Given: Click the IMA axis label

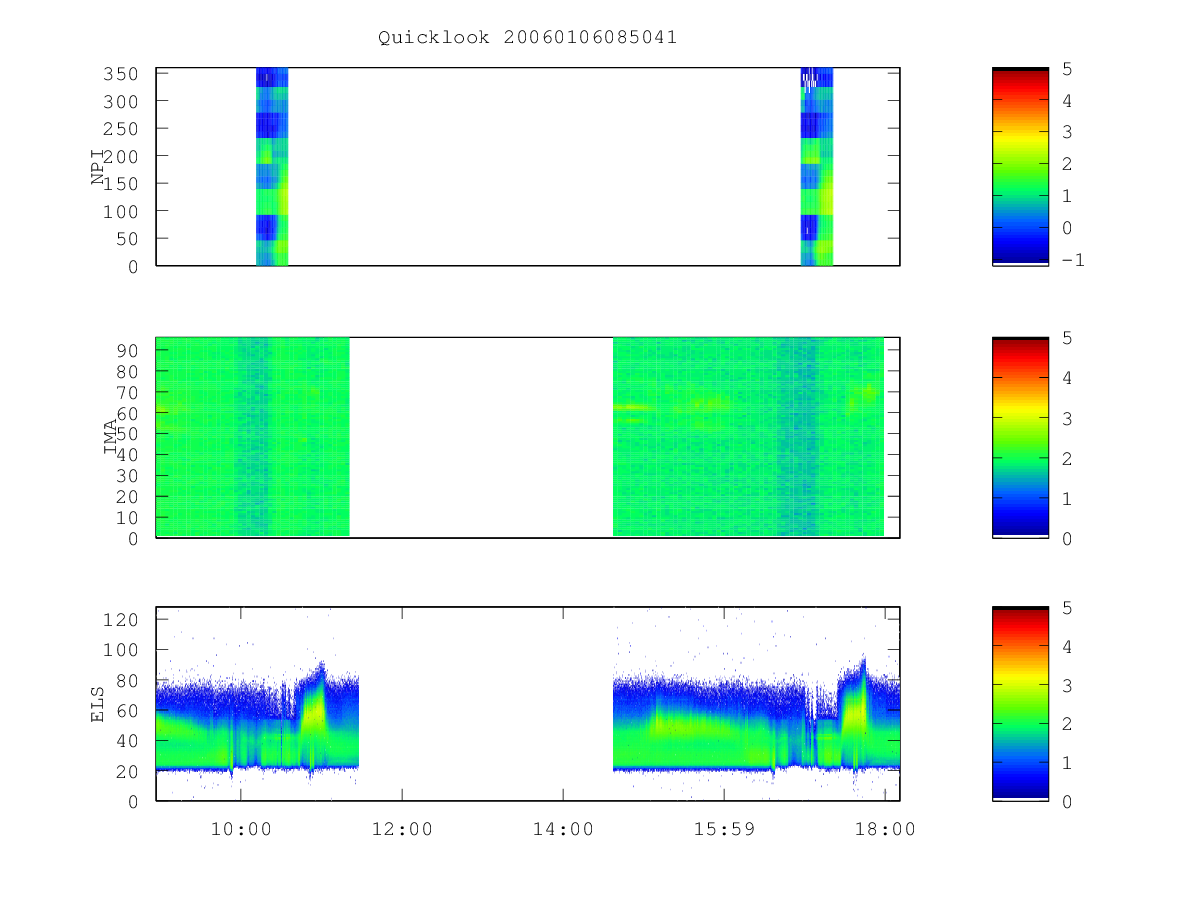Looking at the screenshot, I should (111, 437).
